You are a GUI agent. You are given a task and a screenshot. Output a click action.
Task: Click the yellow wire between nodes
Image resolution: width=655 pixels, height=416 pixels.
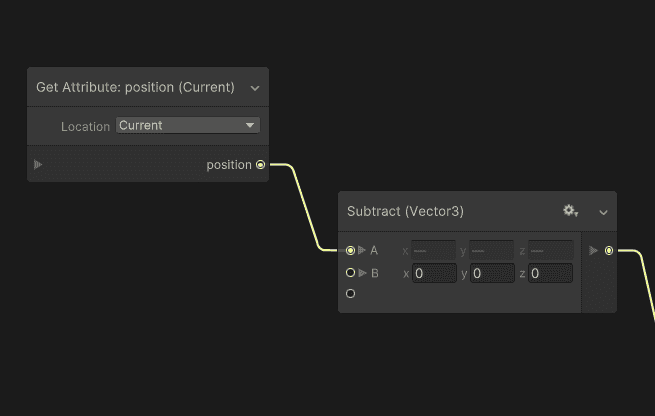[305, 207]
